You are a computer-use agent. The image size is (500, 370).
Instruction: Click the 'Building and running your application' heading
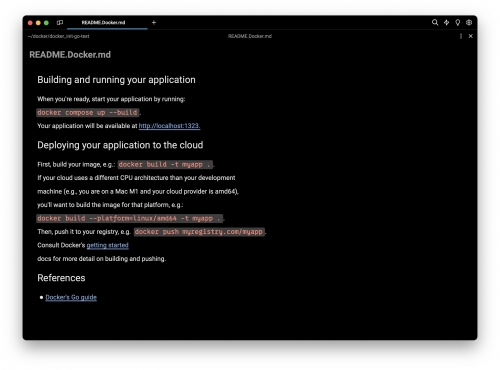coord(116,80)
